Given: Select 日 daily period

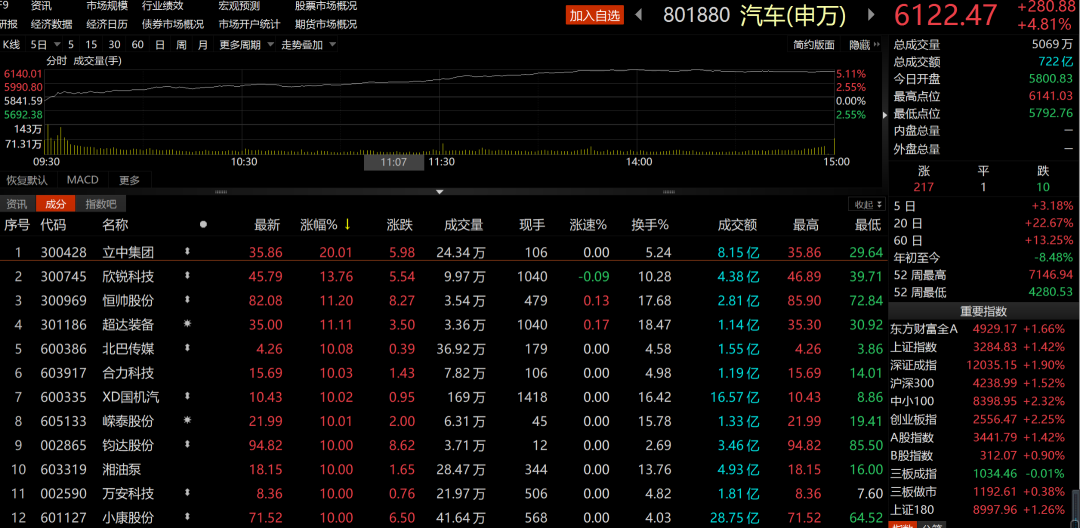Looking at the screenshot, I should tap(160, 45).
